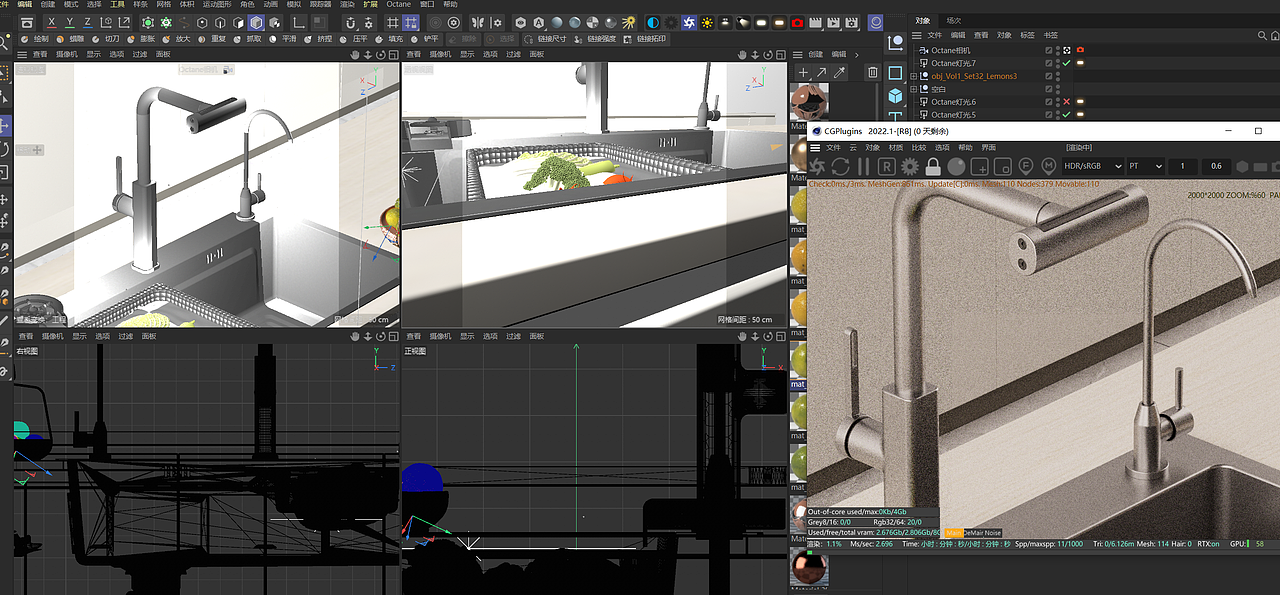Select the 填充 sculpt brush
Screen dimensions: 1280x595
389,39
